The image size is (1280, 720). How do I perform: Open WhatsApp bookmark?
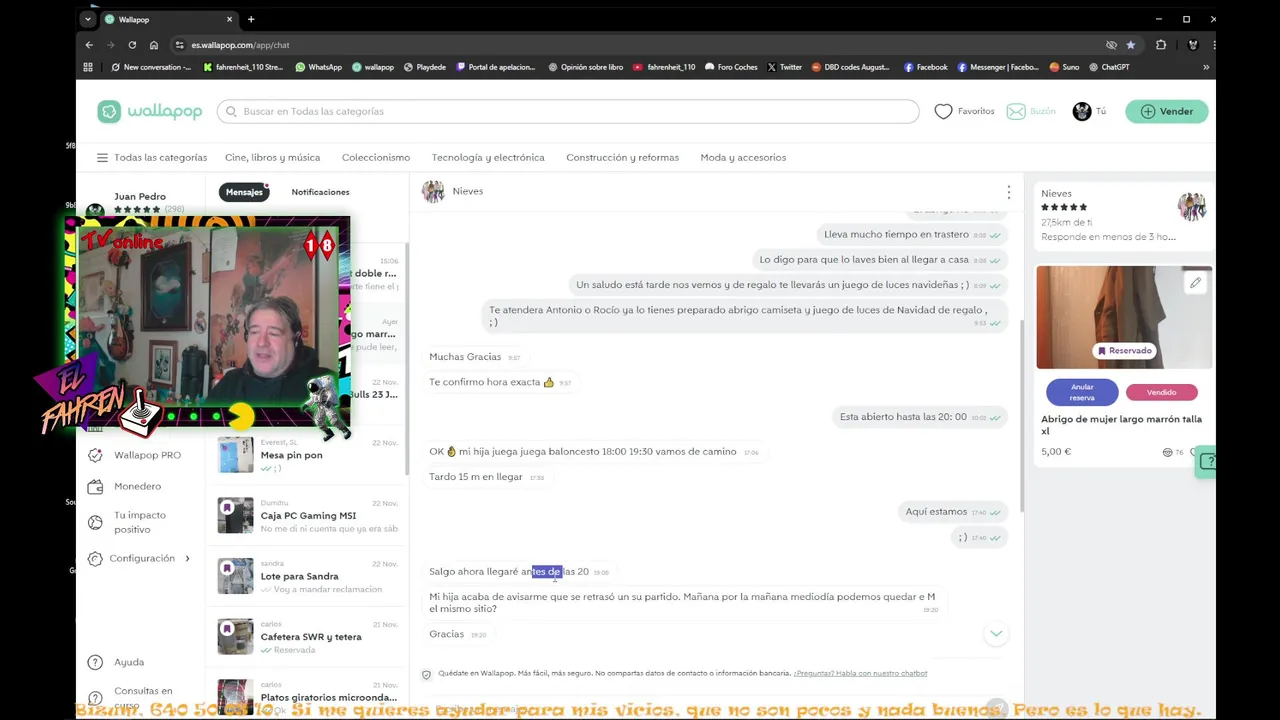click(x=318, y=67)
